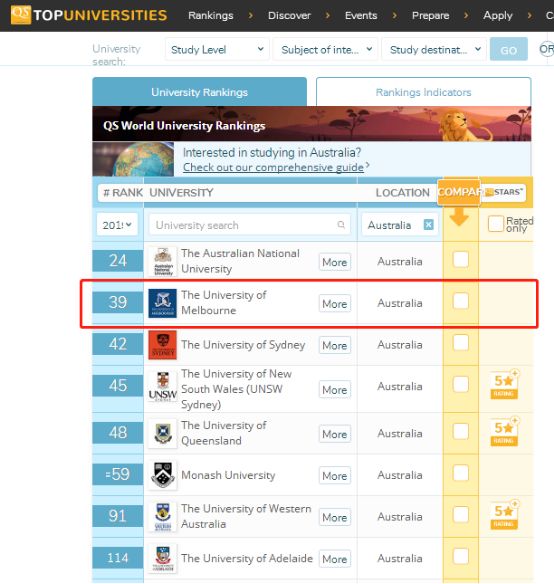Open The University of Sydney name link
The image size is (554, 584).
243,345
